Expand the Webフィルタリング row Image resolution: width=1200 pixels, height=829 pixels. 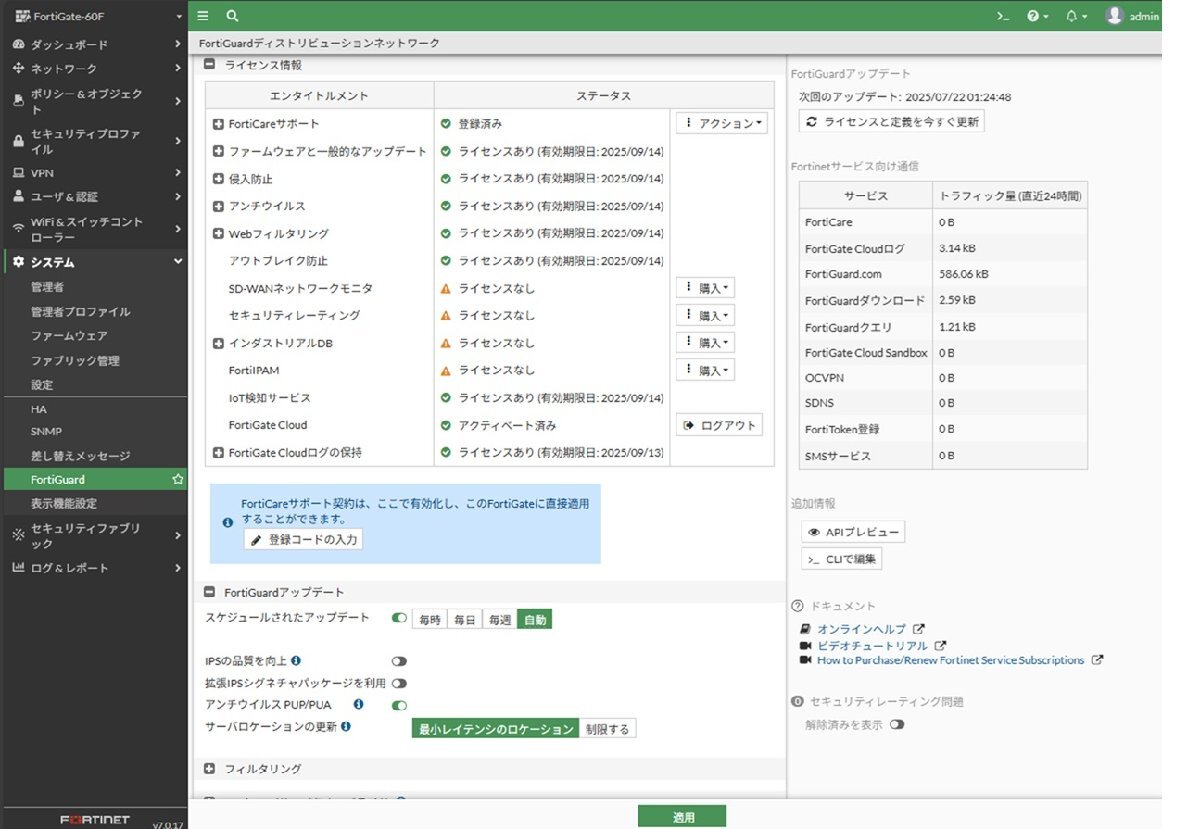[x=219, y=234]
